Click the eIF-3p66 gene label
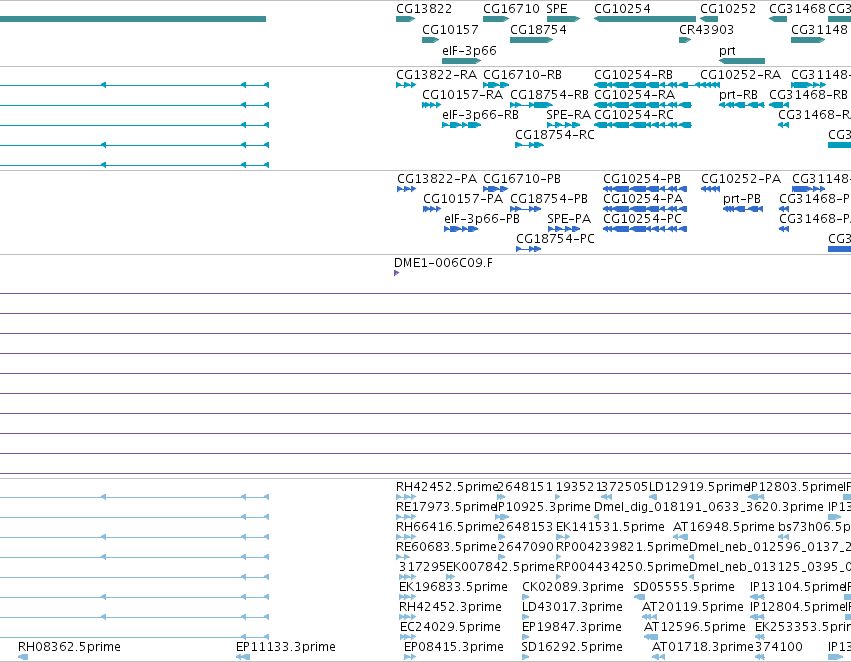Screen dimensions: 851x662 pyautogui.click(x=469, y=50)
